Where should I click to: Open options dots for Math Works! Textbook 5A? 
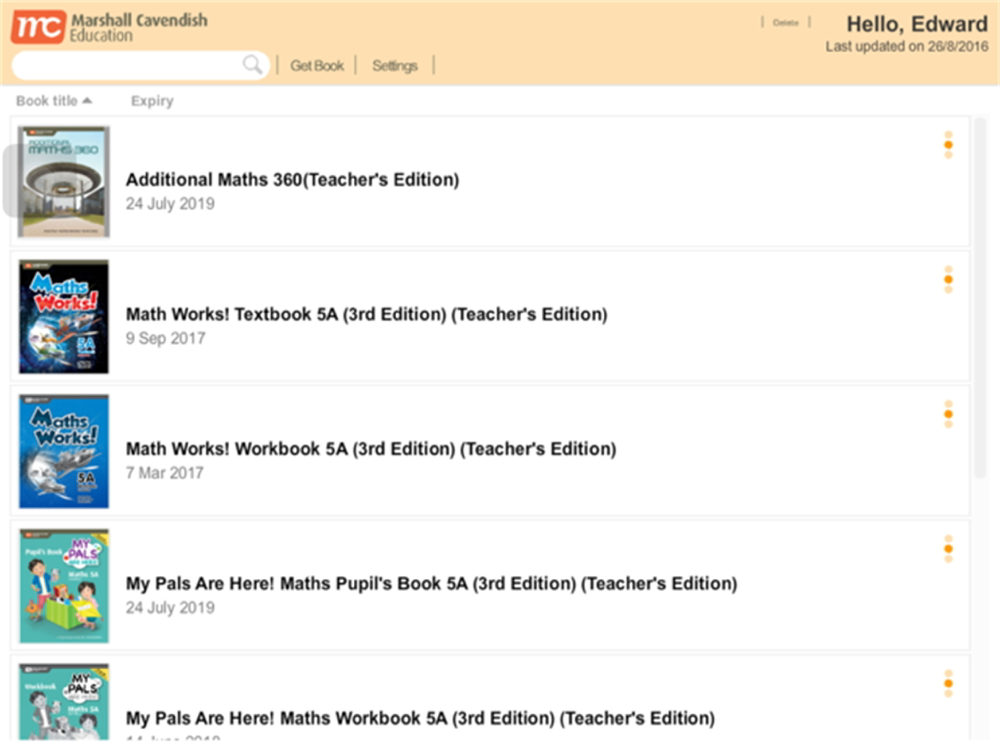(x=948, y=279)
